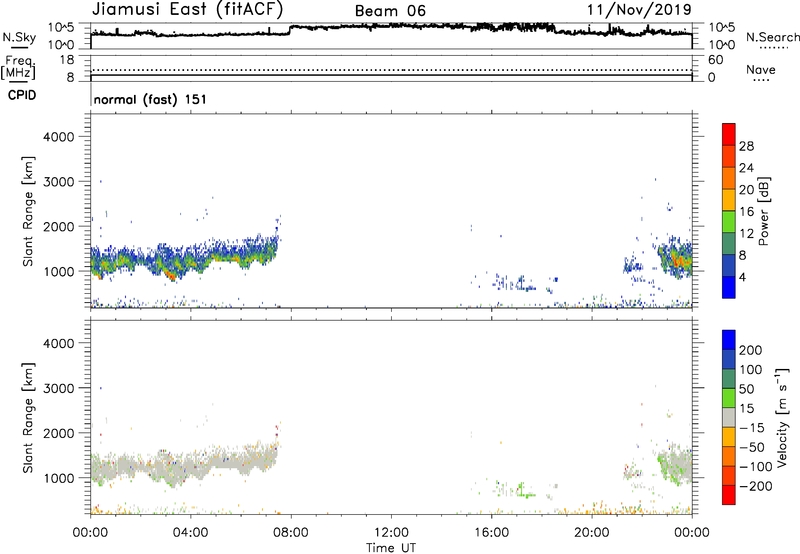Click the Nave axis value '60'
This screenshot has width=800, height=554.
pyautogui.click(x=715, y=60)
